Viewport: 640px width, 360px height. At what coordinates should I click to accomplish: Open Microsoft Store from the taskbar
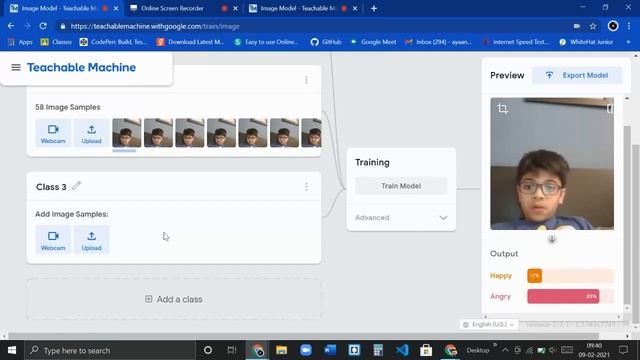426,350
